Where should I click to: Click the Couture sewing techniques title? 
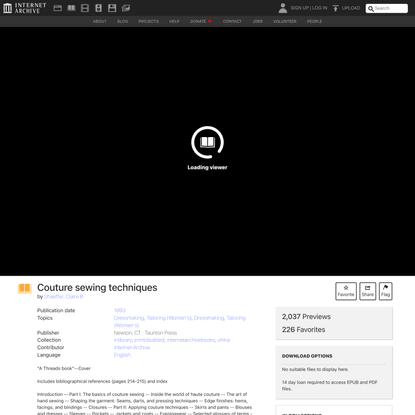97,288
